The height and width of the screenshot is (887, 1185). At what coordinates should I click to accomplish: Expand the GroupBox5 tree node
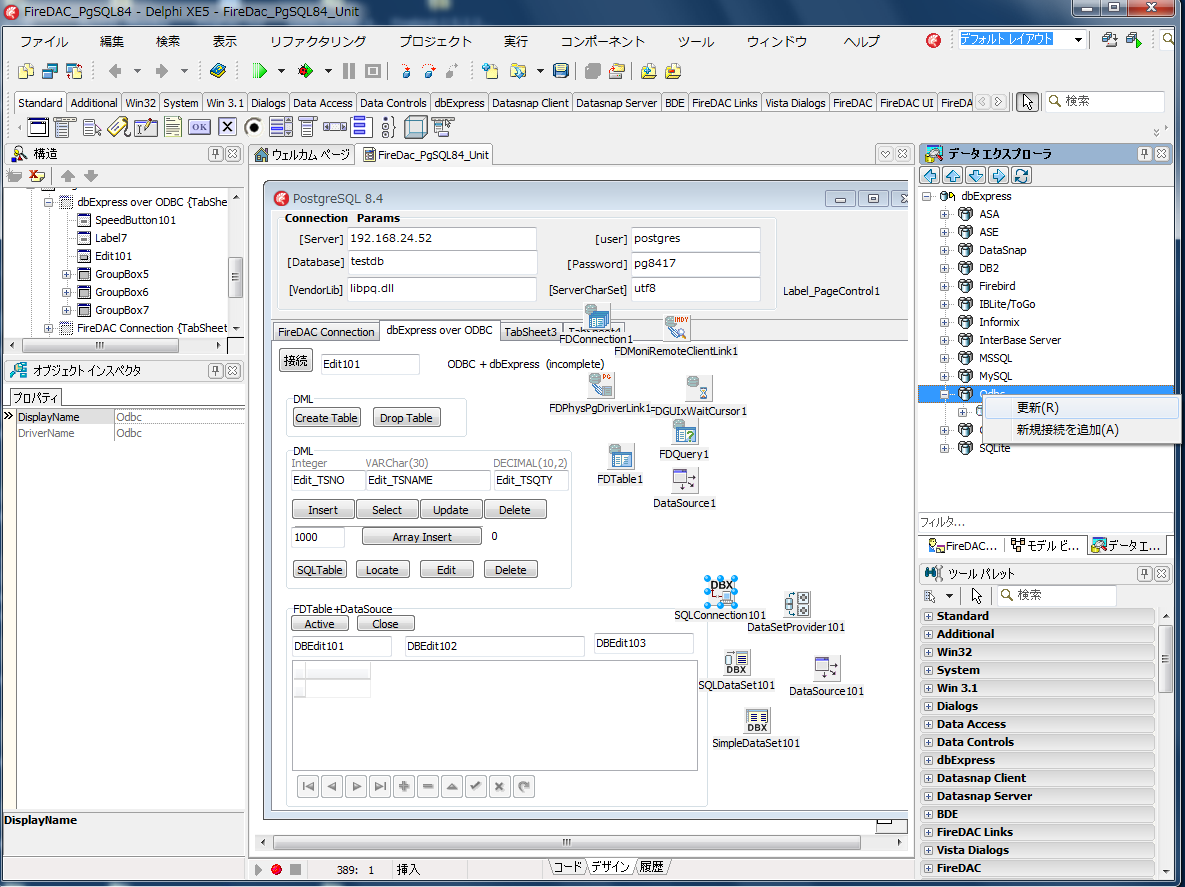click(x=67, y=274)
